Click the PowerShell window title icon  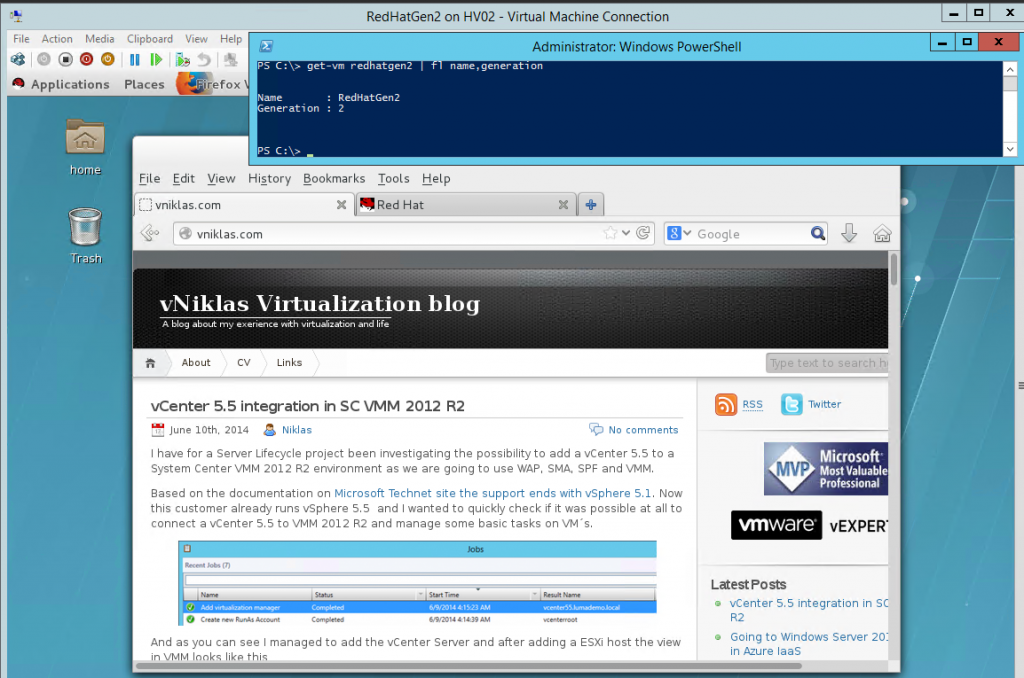[266, 46]
